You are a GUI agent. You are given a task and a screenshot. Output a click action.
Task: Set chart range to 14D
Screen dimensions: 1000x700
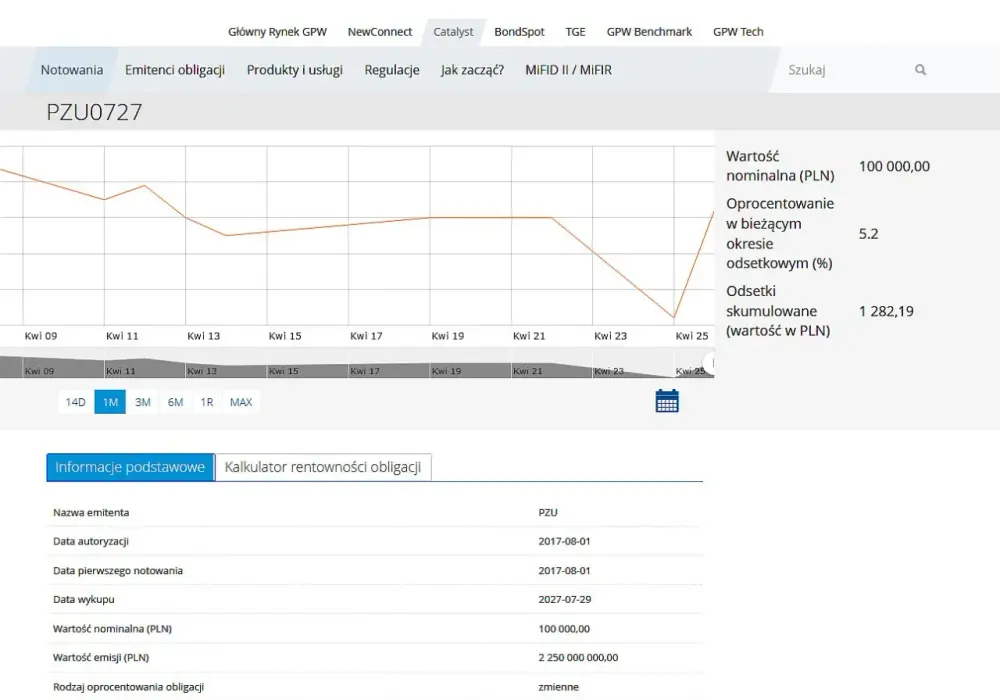(x=75, y=402)
